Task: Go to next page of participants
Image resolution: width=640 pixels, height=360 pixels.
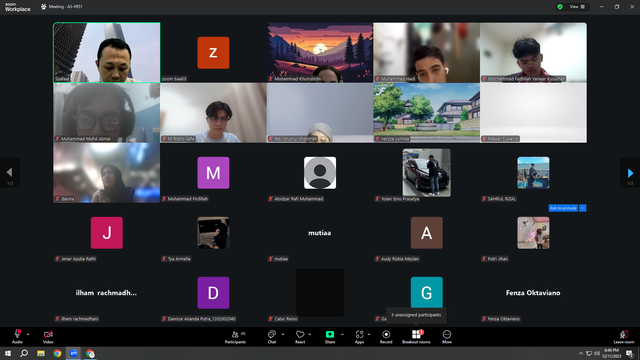Action: point(630,173)
